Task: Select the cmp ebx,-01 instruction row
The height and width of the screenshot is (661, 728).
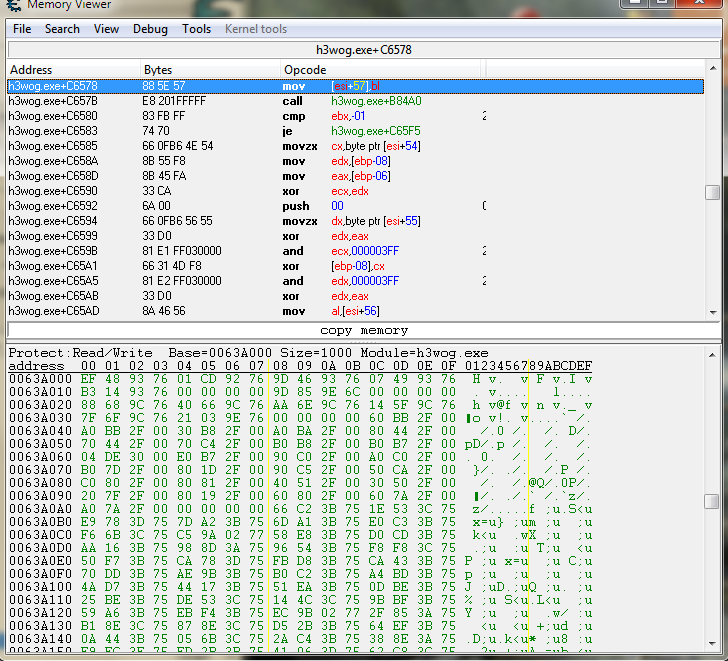Action: (x=250, y=116)
